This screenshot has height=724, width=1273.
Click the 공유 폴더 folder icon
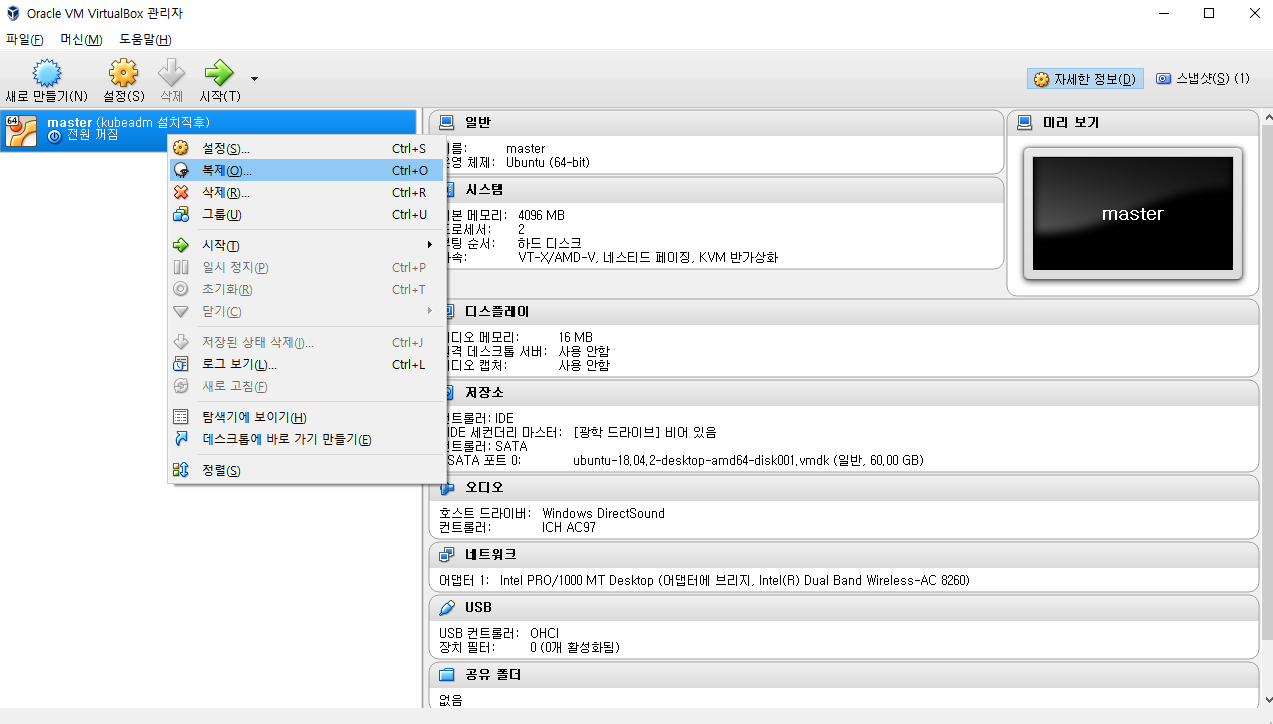point(447,675)
